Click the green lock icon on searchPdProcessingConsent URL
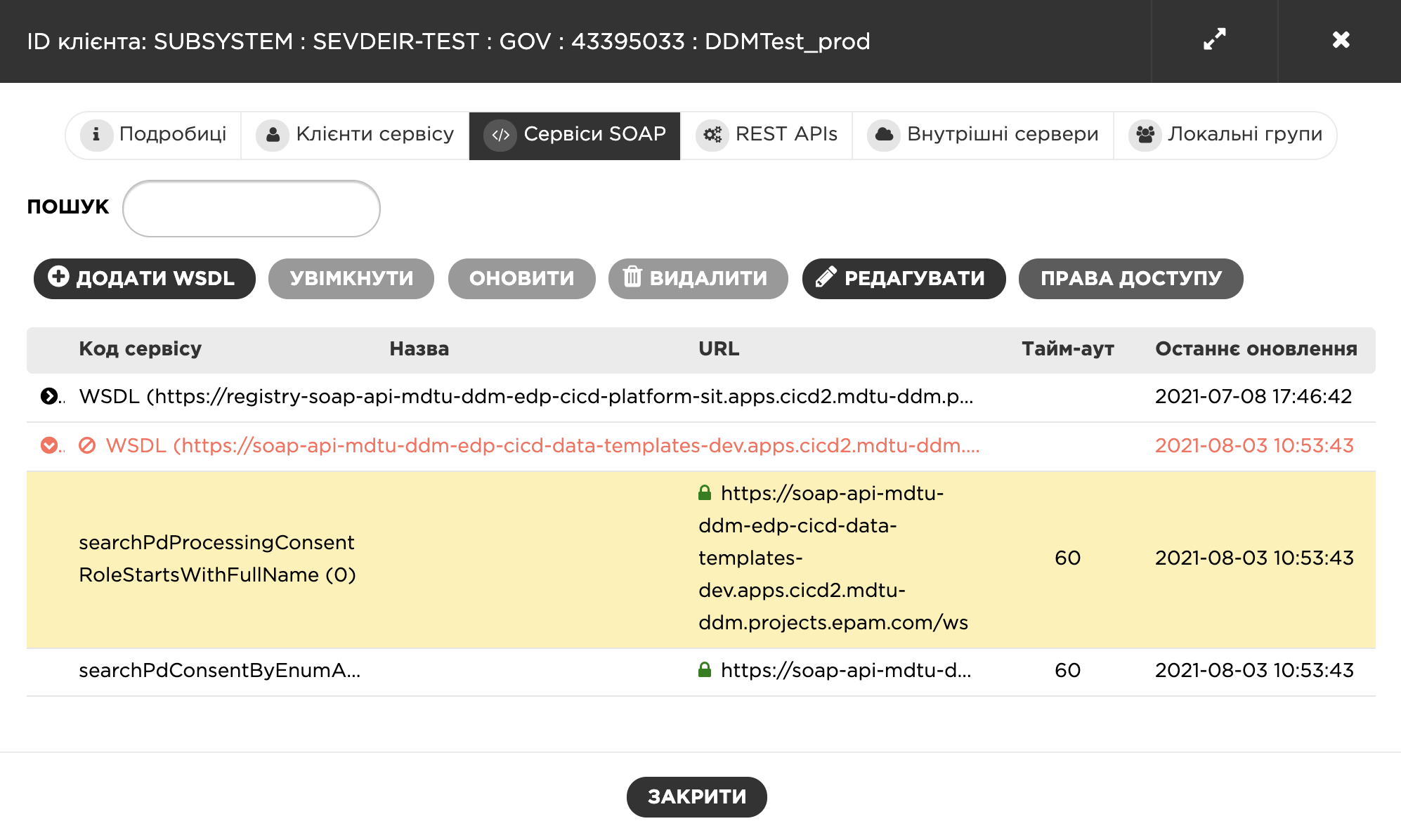 705,493
